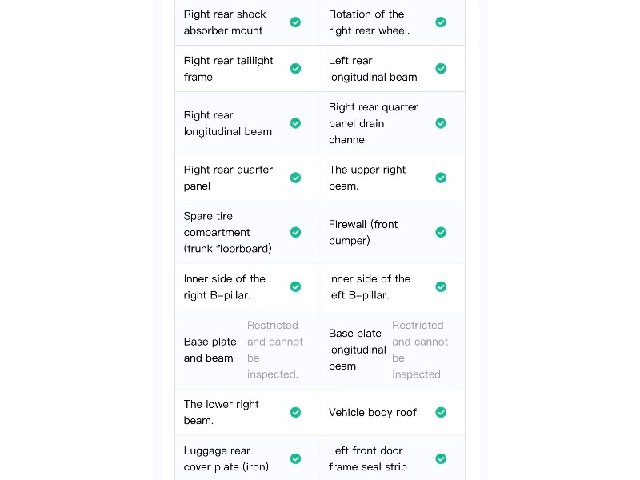The width and height of the screenshot is (640, 480).
Task: Click check icon for Right rear longitudinal beam
Action: (x=296, y=123)
